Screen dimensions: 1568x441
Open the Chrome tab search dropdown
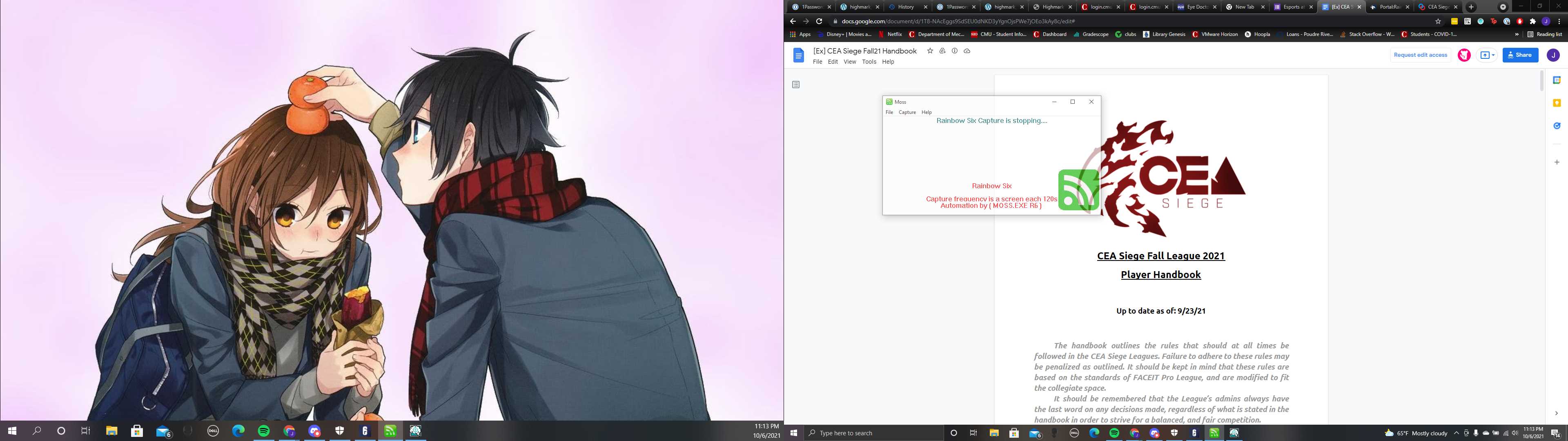[x=1503, y=7]
